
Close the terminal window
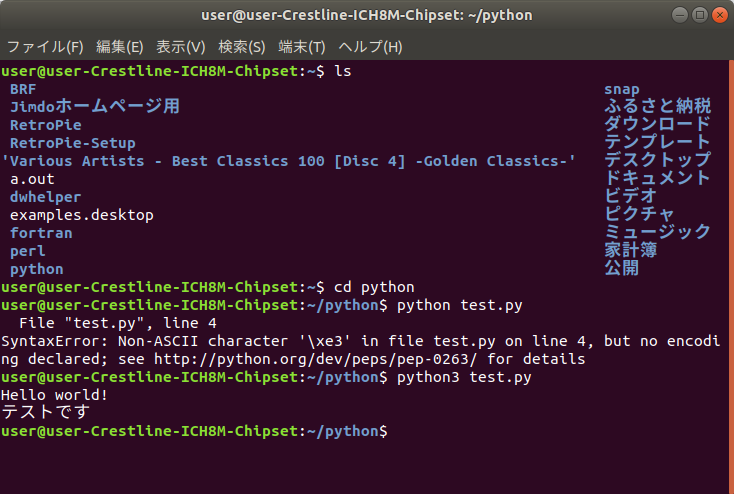coord(719,15)
